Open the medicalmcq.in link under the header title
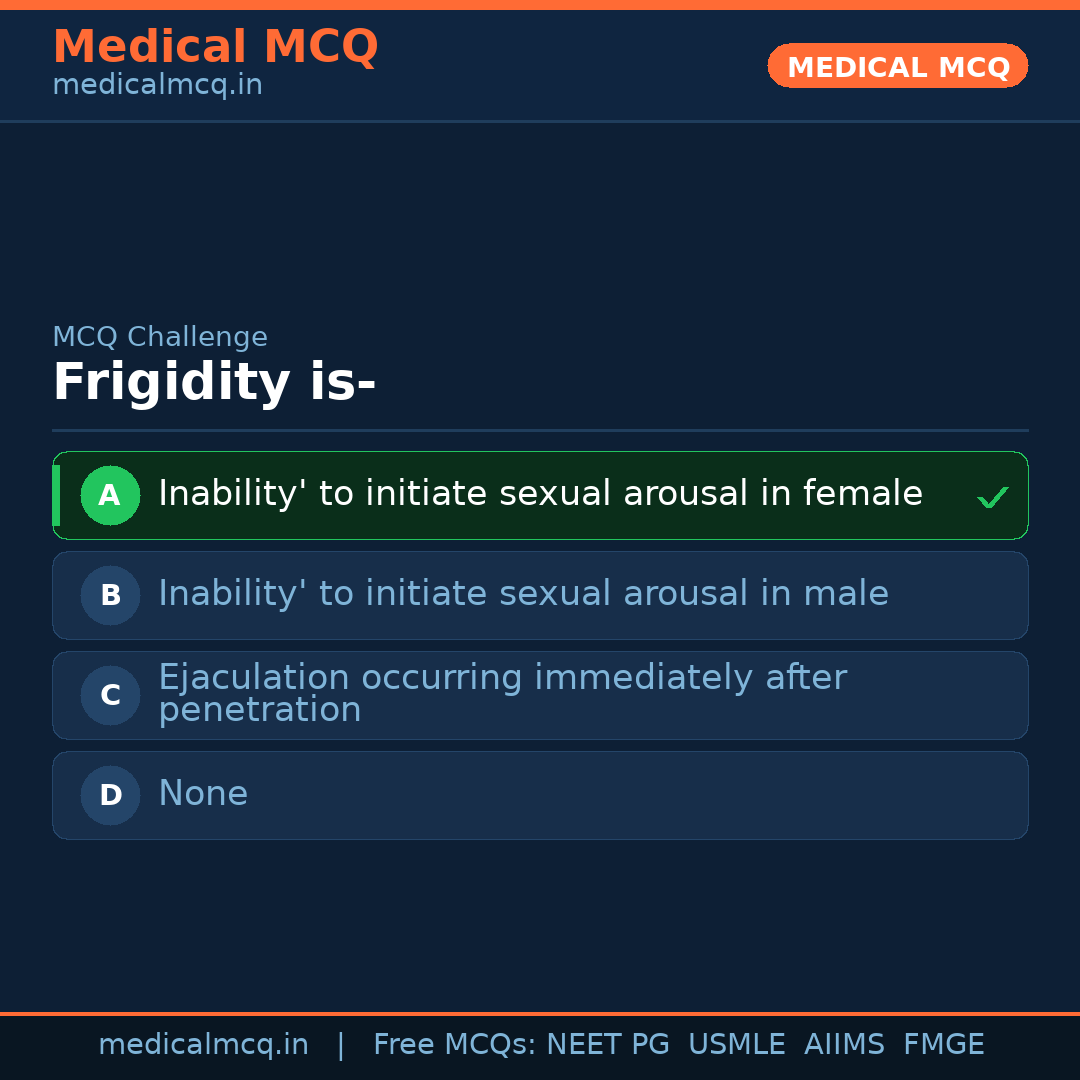1080x1080 pixels. (x=157, y=85)
